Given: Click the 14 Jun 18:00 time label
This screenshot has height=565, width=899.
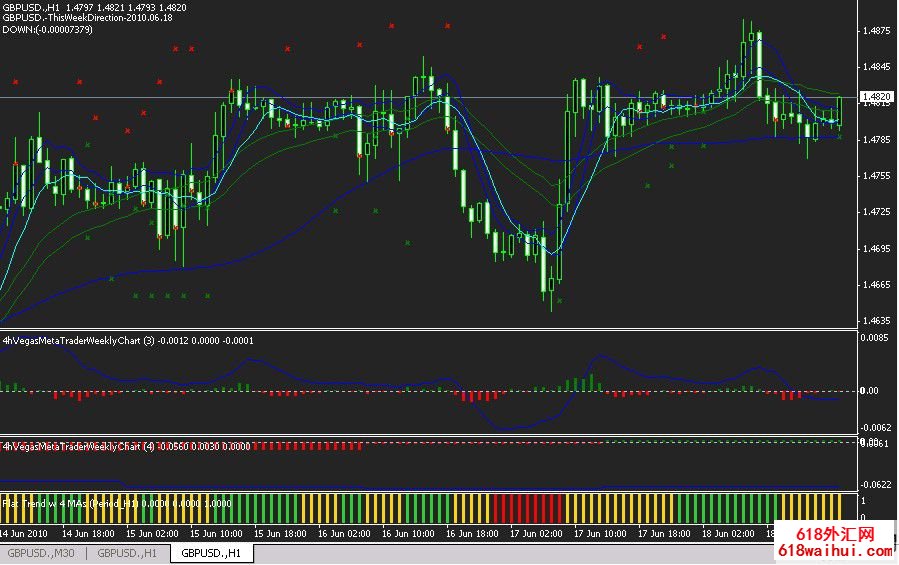Looking at the screenshot, I should (88, 533).
